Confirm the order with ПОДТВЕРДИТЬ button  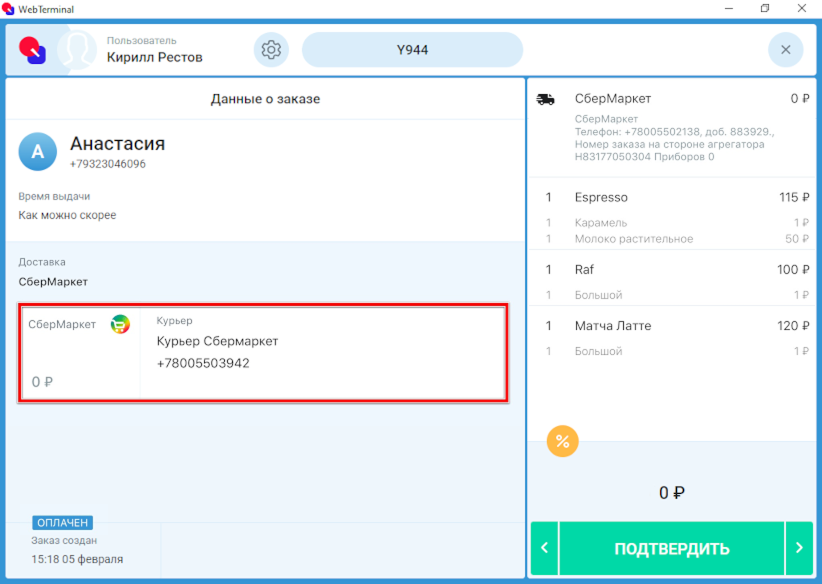672,548
